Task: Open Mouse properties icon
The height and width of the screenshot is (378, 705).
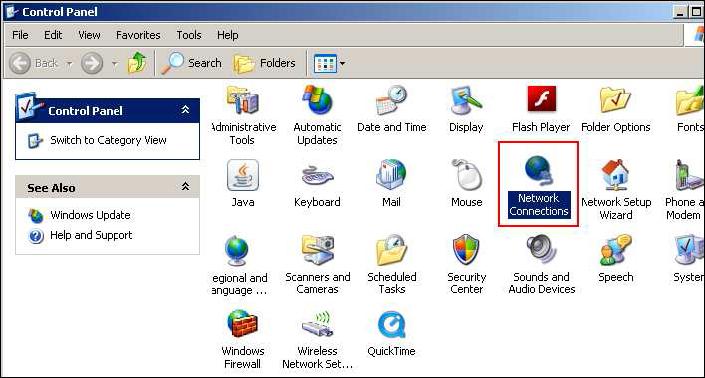Action: click(x=467, y=183)
